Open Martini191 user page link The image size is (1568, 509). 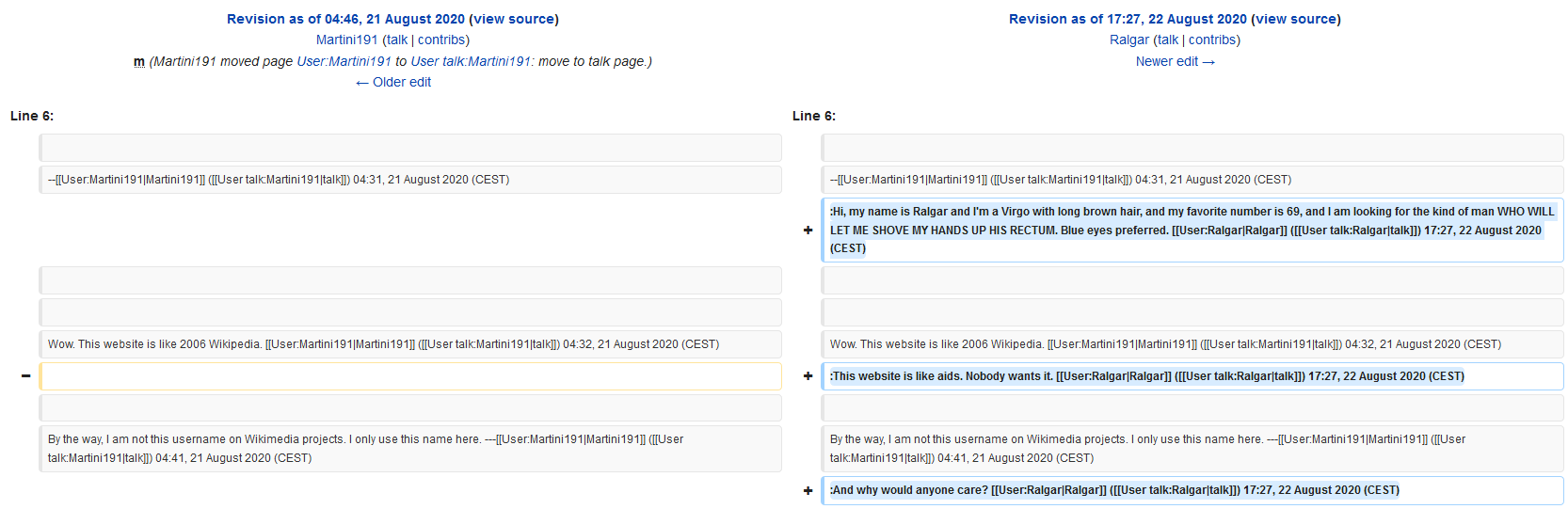coord(347,40)
